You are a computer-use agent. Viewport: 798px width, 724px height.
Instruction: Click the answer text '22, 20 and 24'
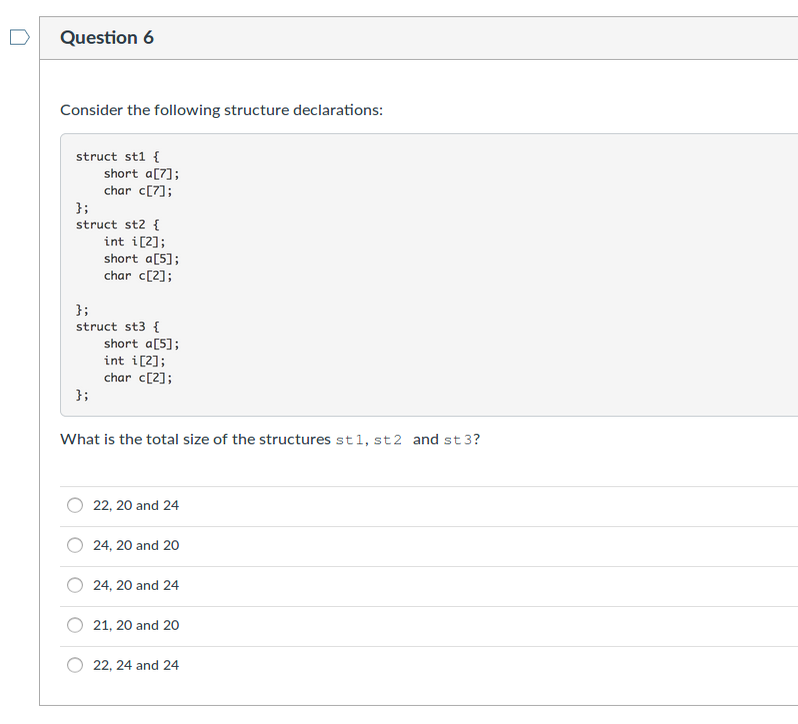[x=136, y=505]
